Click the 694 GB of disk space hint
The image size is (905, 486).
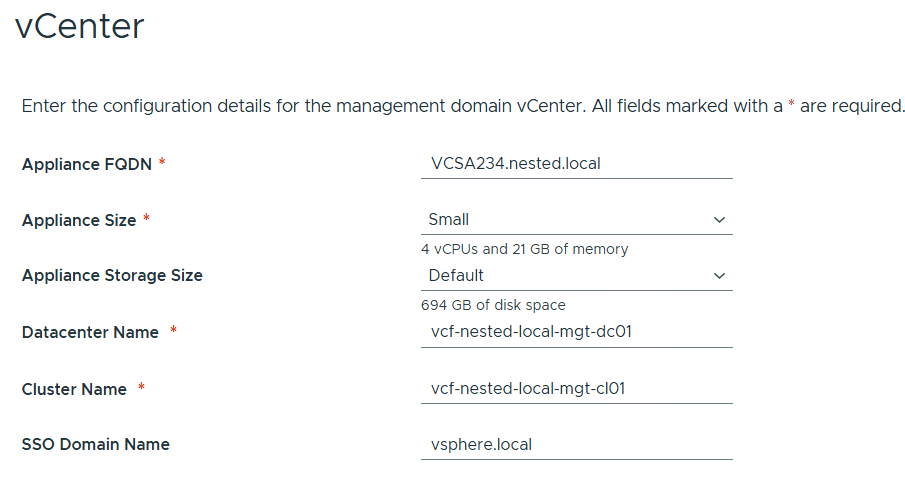[493, 305]
